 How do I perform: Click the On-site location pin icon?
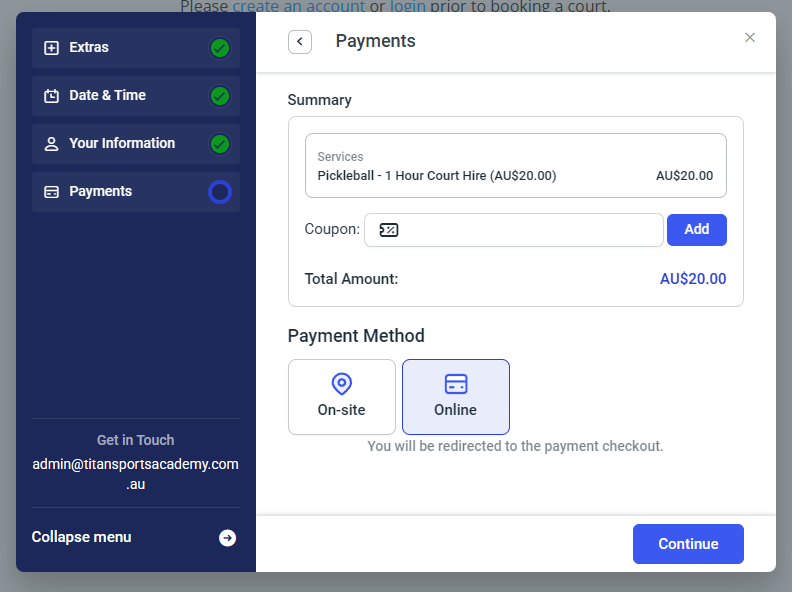(x=342, y=384)
